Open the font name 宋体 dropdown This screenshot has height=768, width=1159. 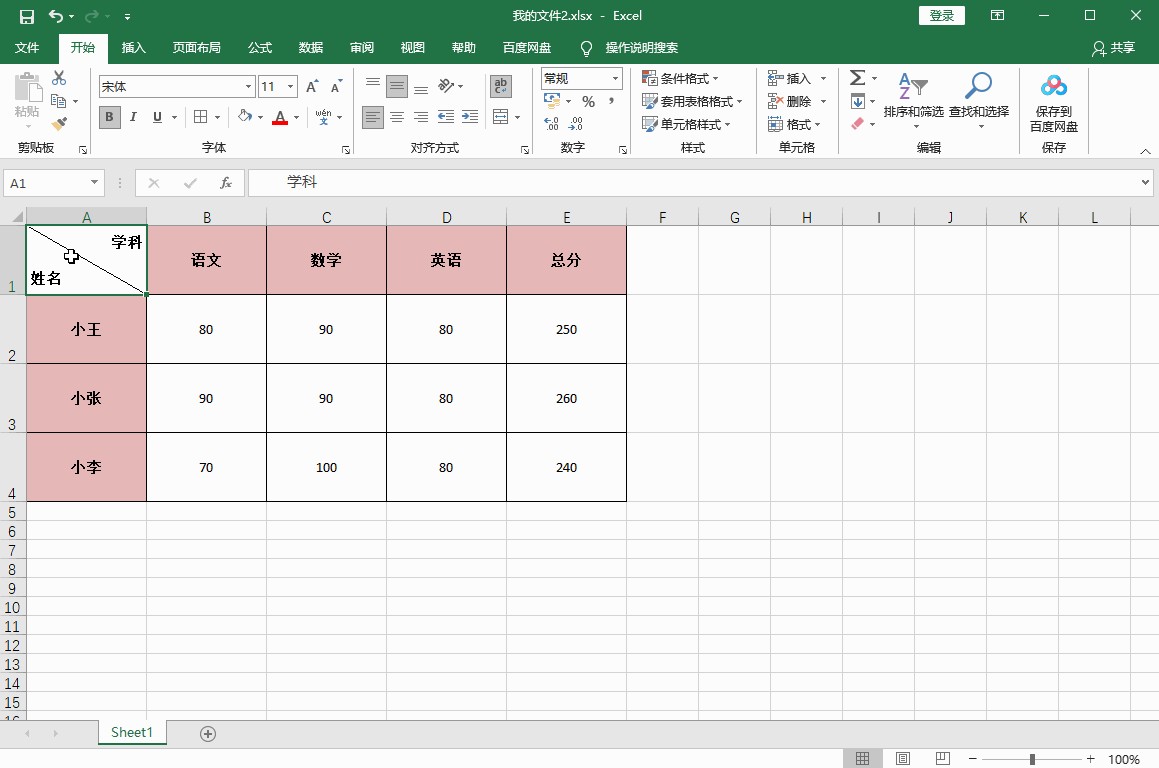(x=248, y=86)
